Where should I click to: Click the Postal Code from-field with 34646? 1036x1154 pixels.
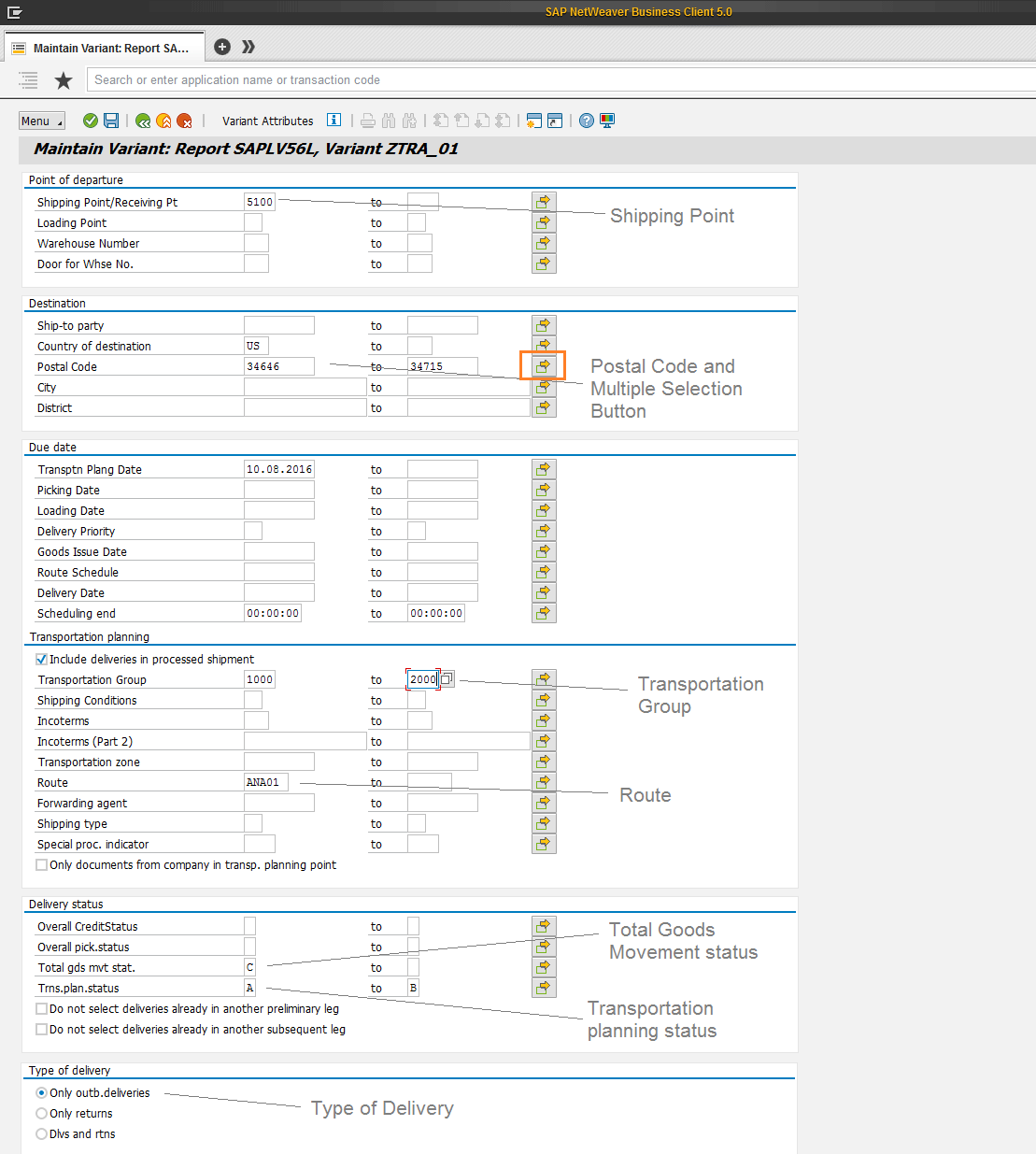(279, 366)
